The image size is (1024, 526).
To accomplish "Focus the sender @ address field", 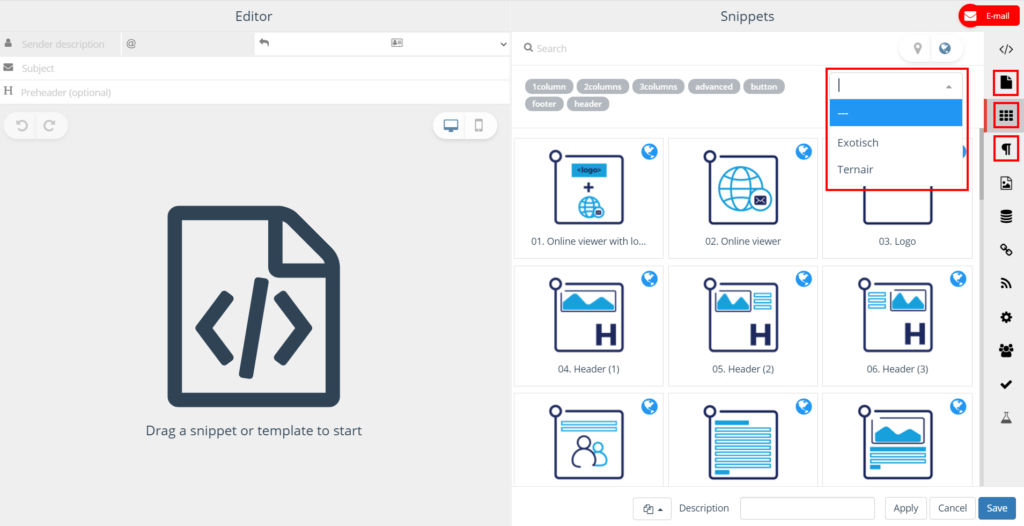I will click(x=188, y=44).
